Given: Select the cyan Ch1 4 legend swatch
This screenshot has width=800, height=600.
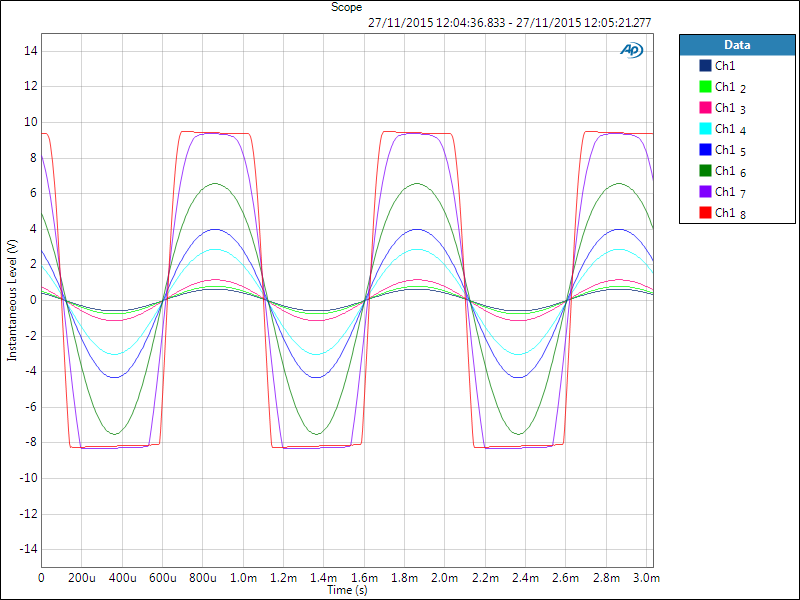Looking at the screenshot, I should pyautogui.click(x=705, y=129).
